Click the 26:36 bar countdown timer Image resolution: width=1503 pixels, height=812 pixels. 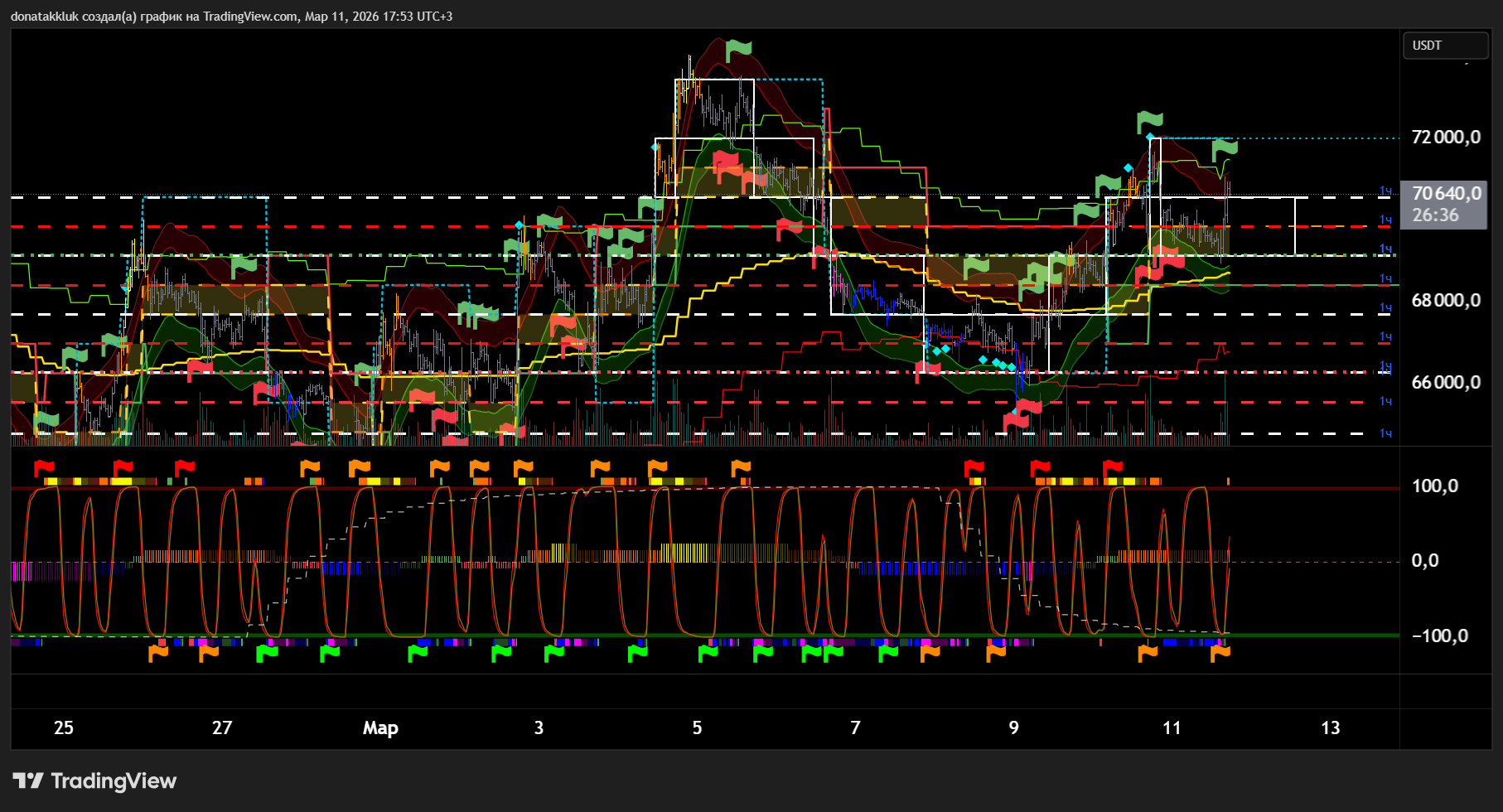click(1435, 215)
